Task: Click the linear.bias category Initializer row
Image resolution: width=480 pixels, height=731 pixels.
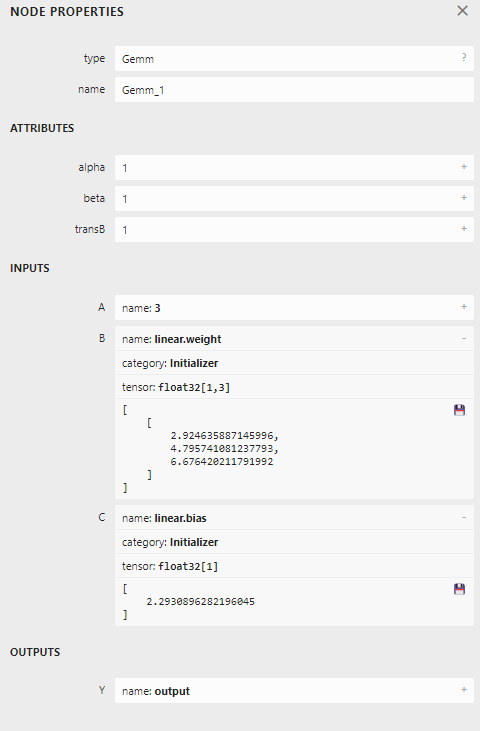Action: (x=294, y=542)
